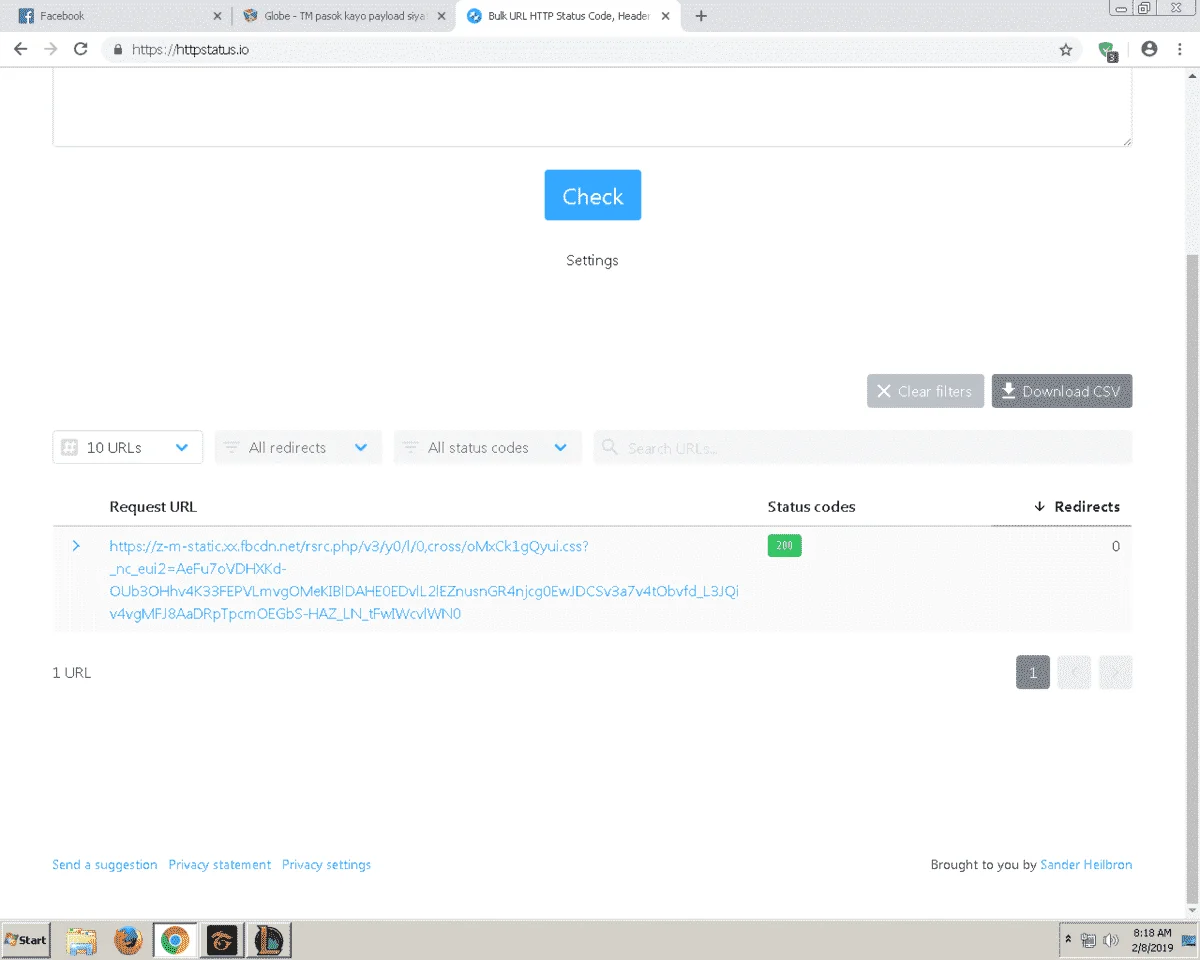The width and height of the screenshot is (1200, 960).
Task: Click inside the URL list text area
Action: point(592,107)
